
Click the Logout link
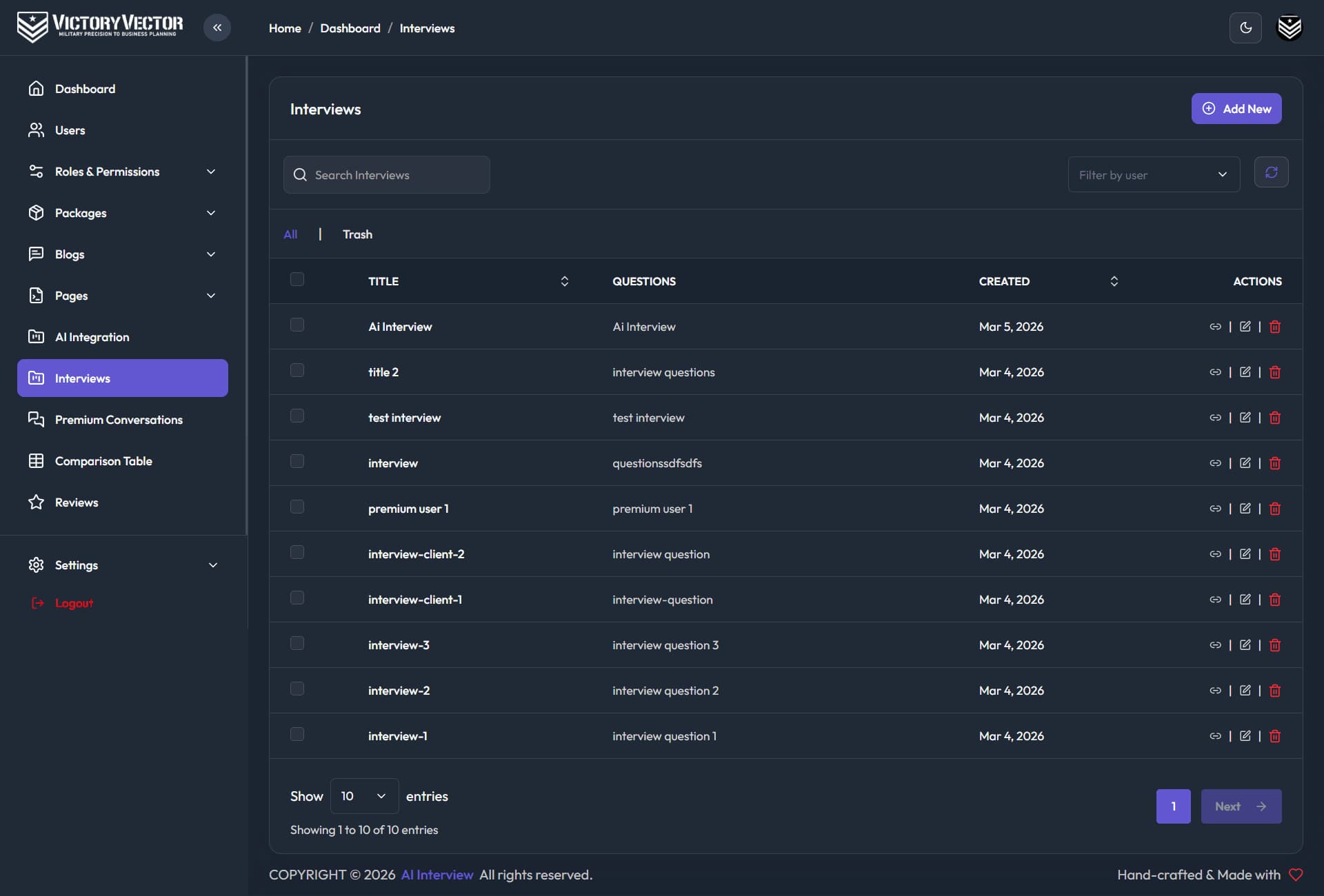[62, 603]
